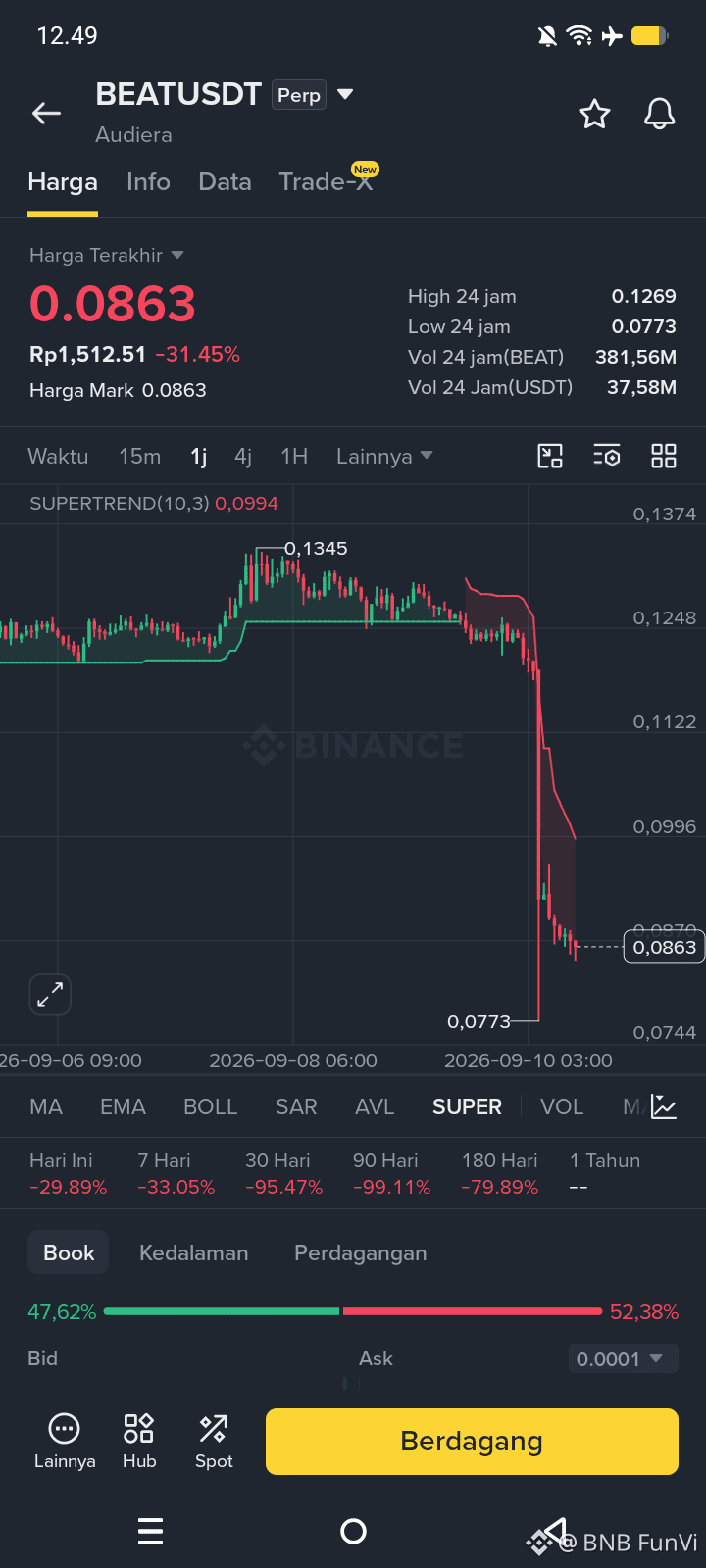Open indicator chart settings icon beside VOL
Image resolution: width=706 pixels, height=1568 pixels.
click(x=664, y=1106)
